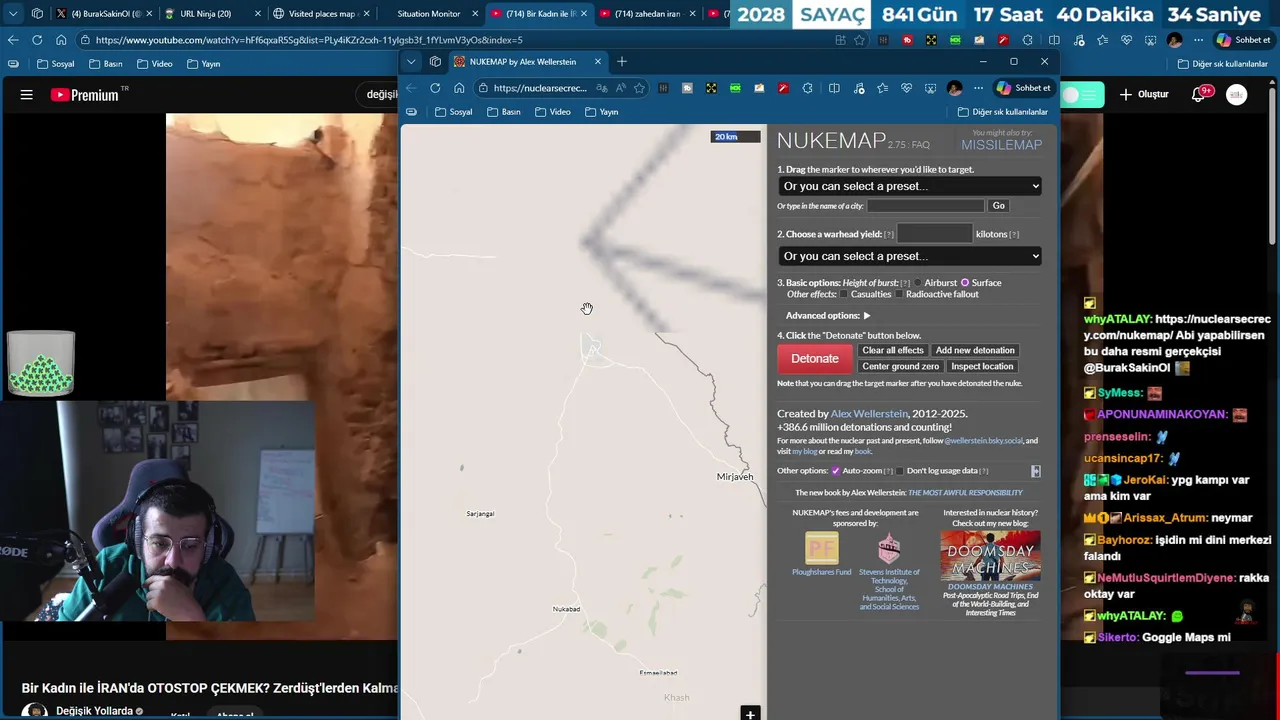Translate NUKEMAP page using translate icon
This screenshot has width=1280, height=720.
[602, 88]
